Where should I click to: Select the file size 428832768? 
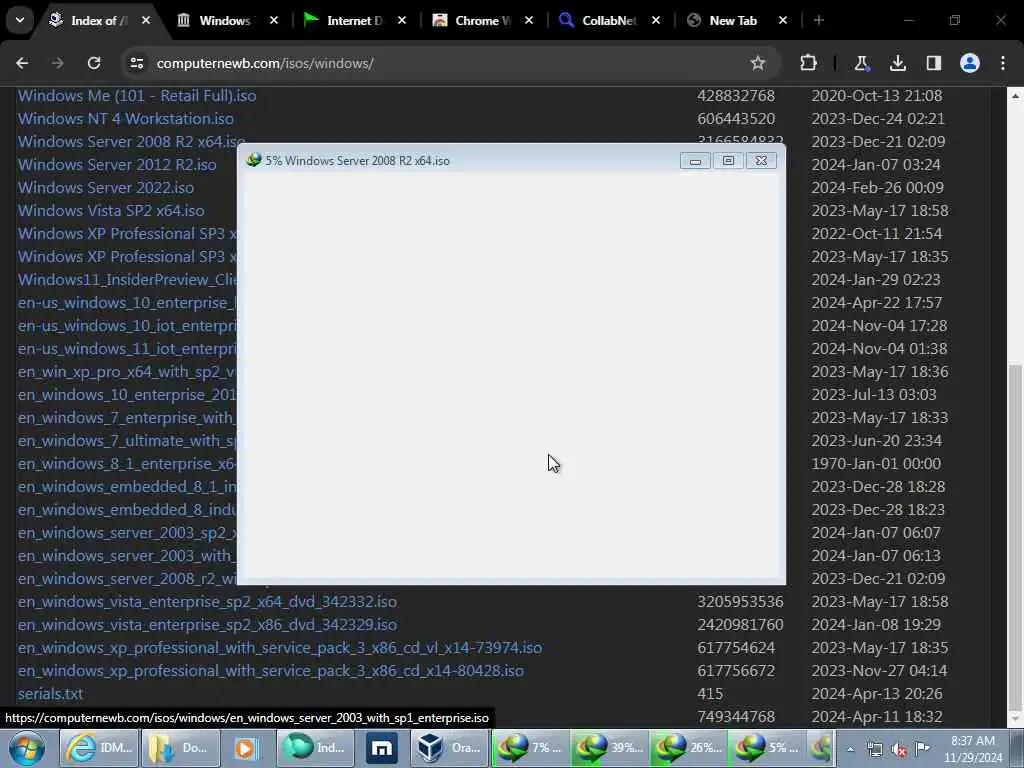pyautogui.click(x=735, y=95)
